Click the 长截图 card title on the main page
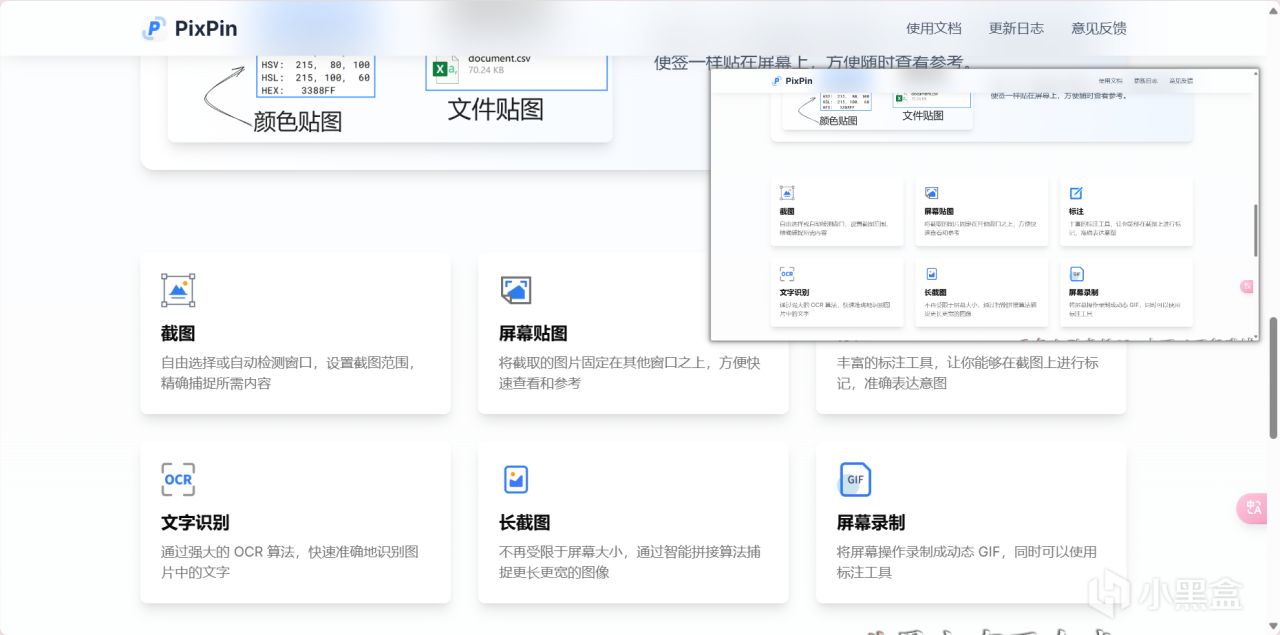Viewport: 1280px width, 635px height. coord(525,523)
